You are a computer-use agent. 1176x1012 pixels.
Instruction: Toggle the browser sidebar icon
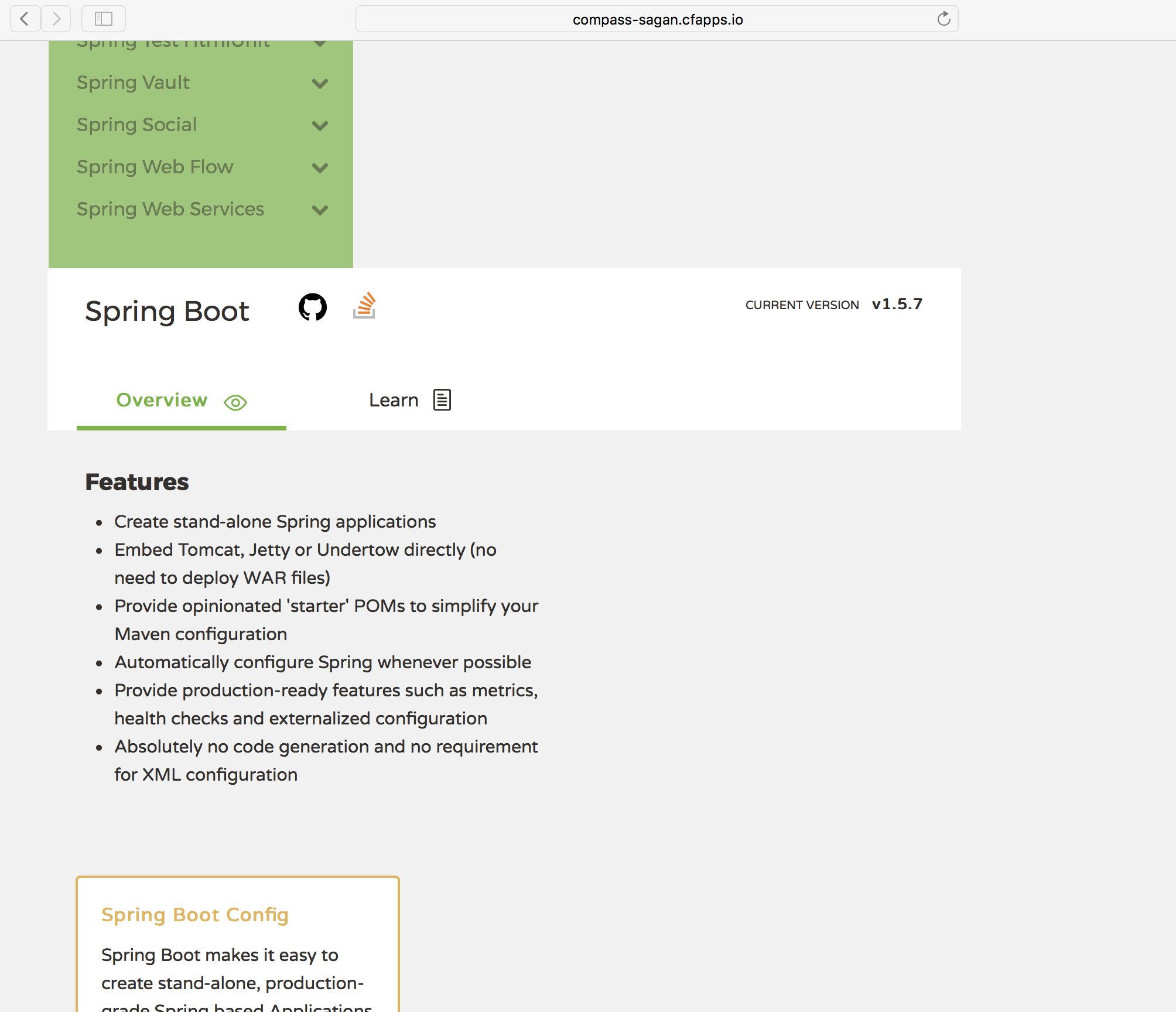[x=103, y=18]
